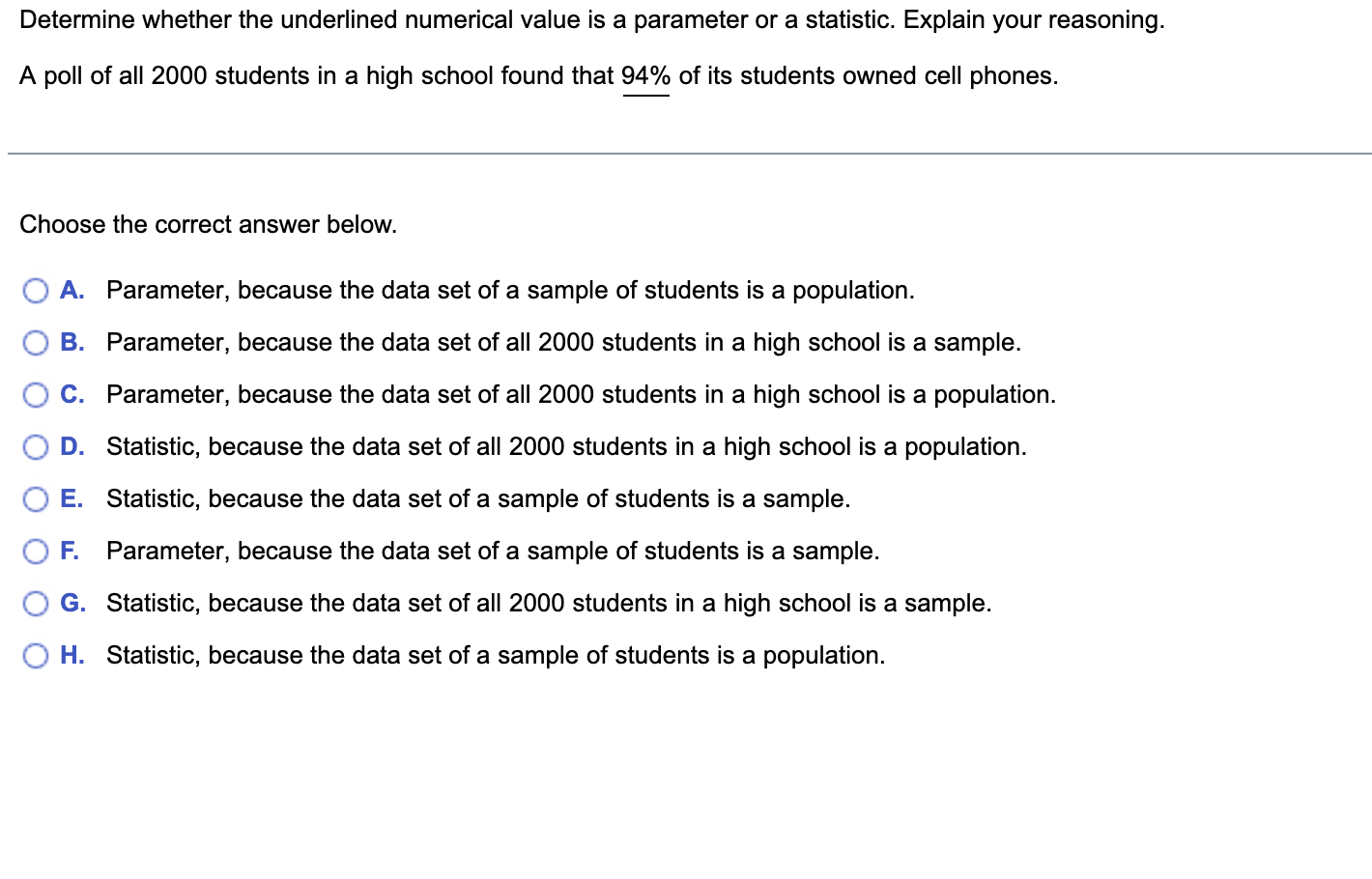Click the bold letter D label
This screenshot has height=879, width=1372.
click(x=71, y=446)
